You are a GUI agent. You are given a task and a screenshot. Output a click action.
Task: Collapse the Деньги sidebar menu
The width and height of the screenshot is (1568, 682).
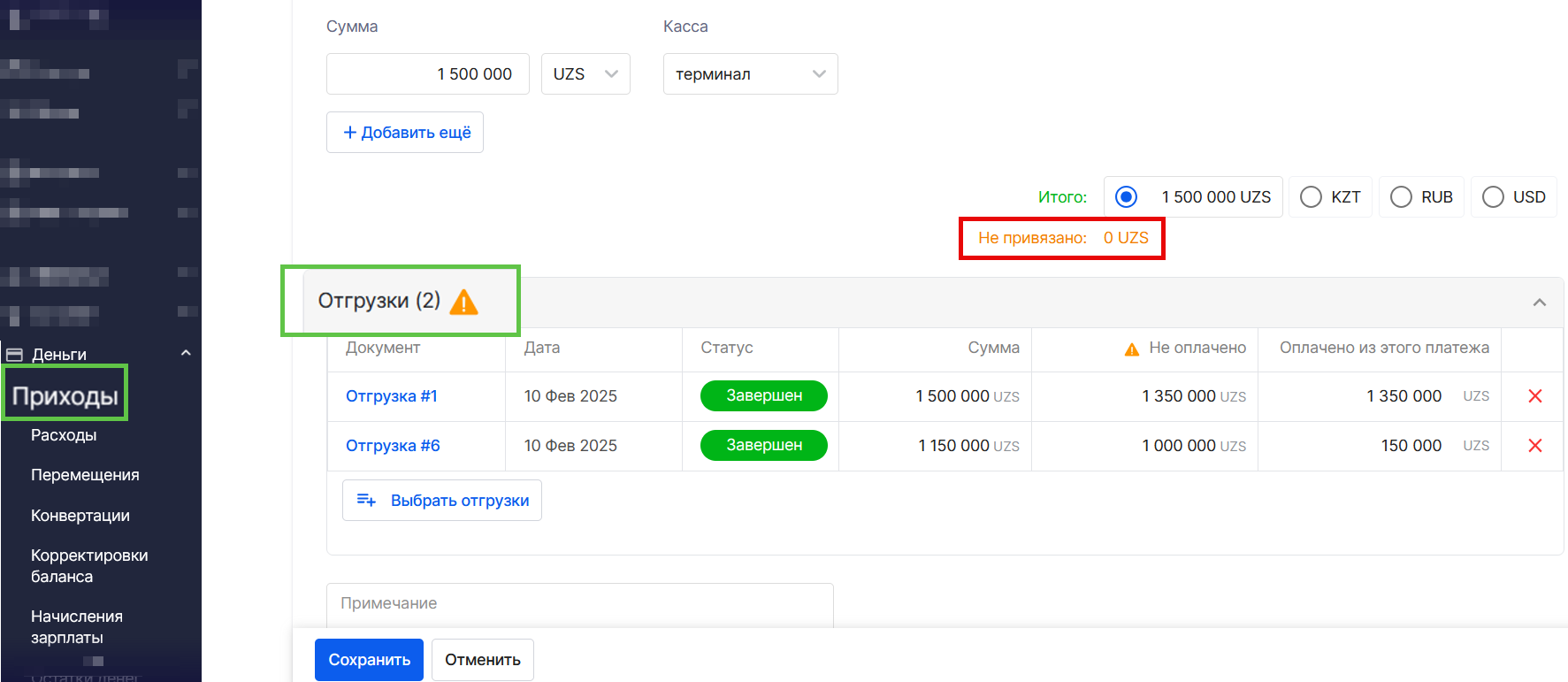pyautogui.click(x=186, y=354)
